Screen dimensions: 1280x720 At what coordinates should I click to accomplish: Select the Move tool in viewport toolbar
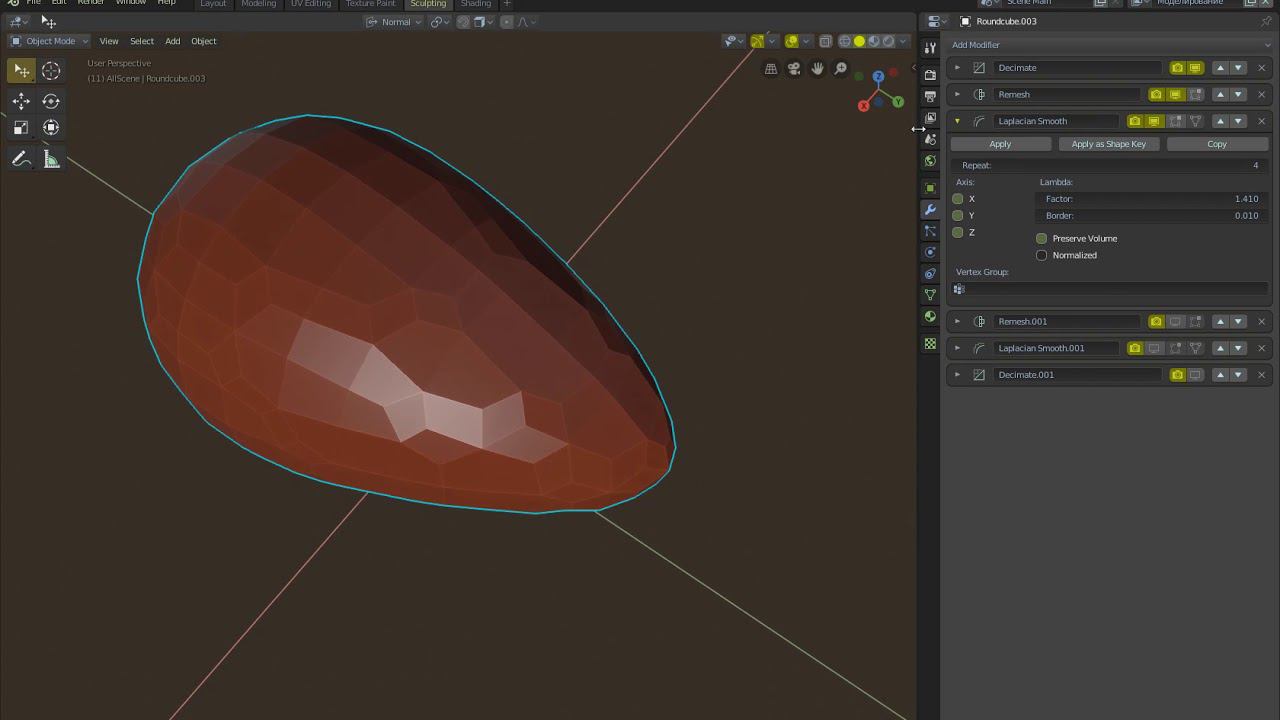[21, 101]
